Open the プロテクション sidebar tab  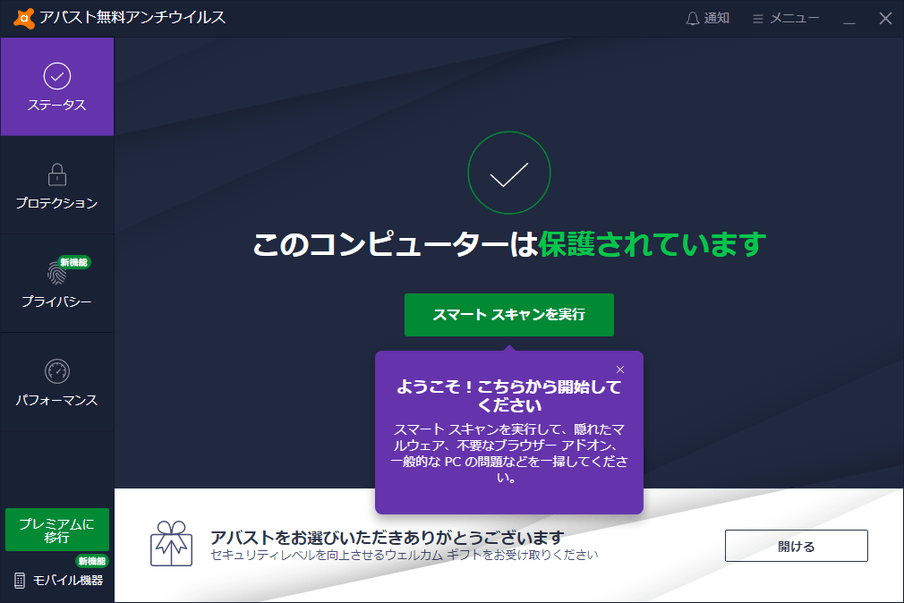click(57, 186)
